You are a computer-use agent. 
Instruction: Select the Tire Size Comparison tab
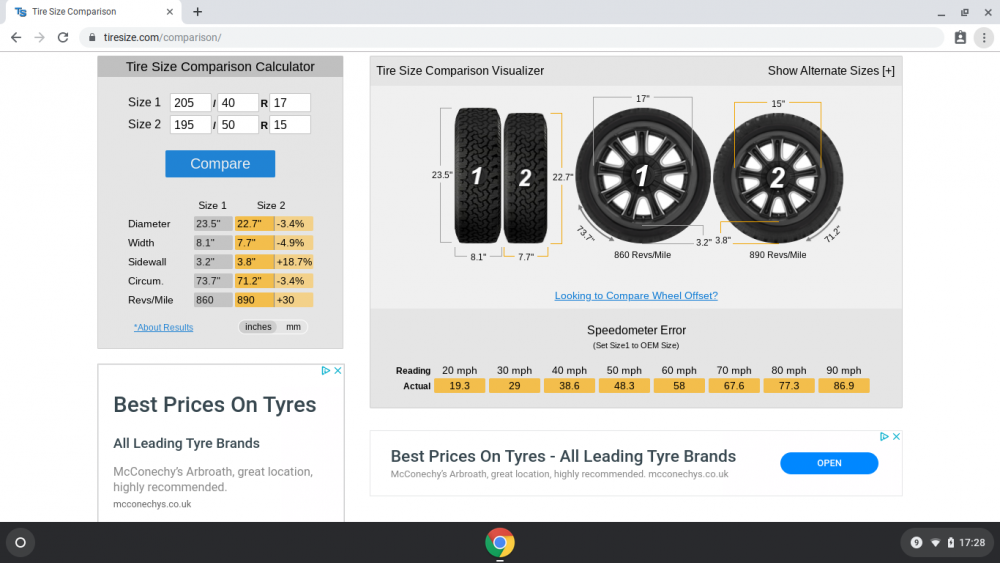point(96,11)
